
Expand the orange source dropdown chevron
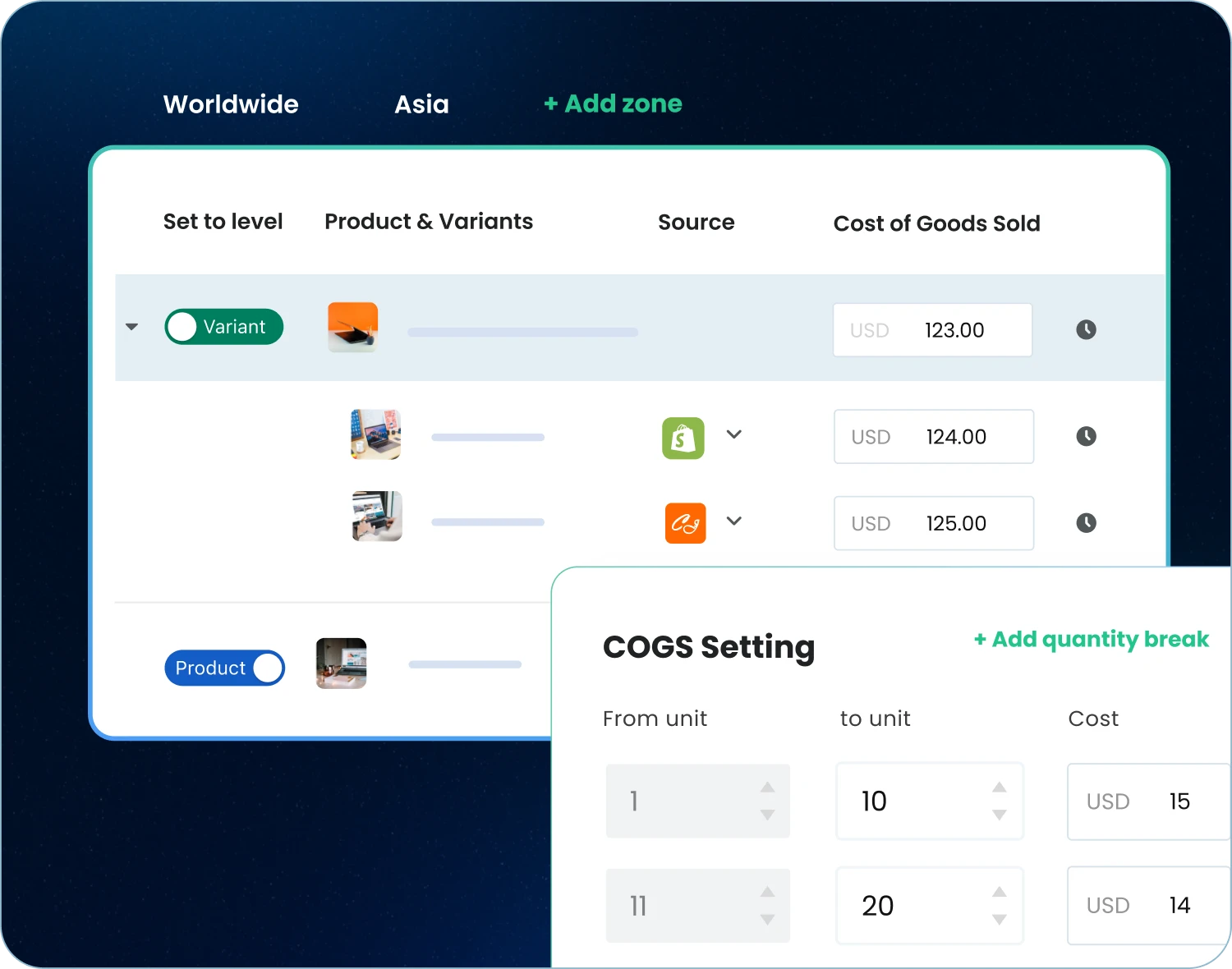734,521
